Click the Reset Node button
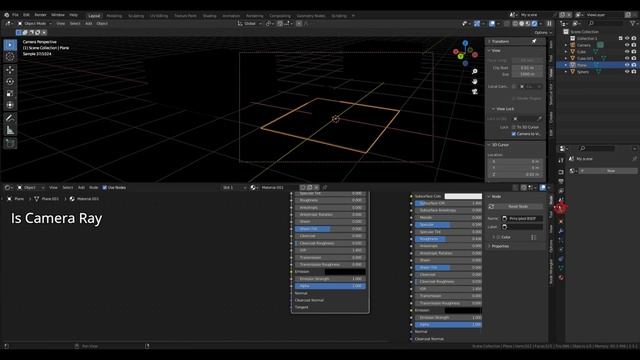The image size is (640, 360). click(x=518, y=207)
